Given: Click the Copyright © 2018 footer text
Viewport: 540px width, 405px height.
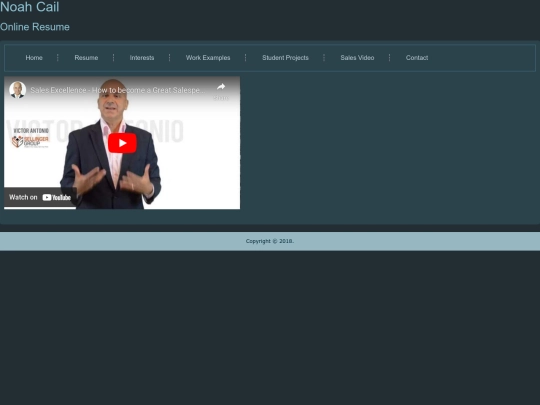Looking at the screenshot, I should [270, 241].
